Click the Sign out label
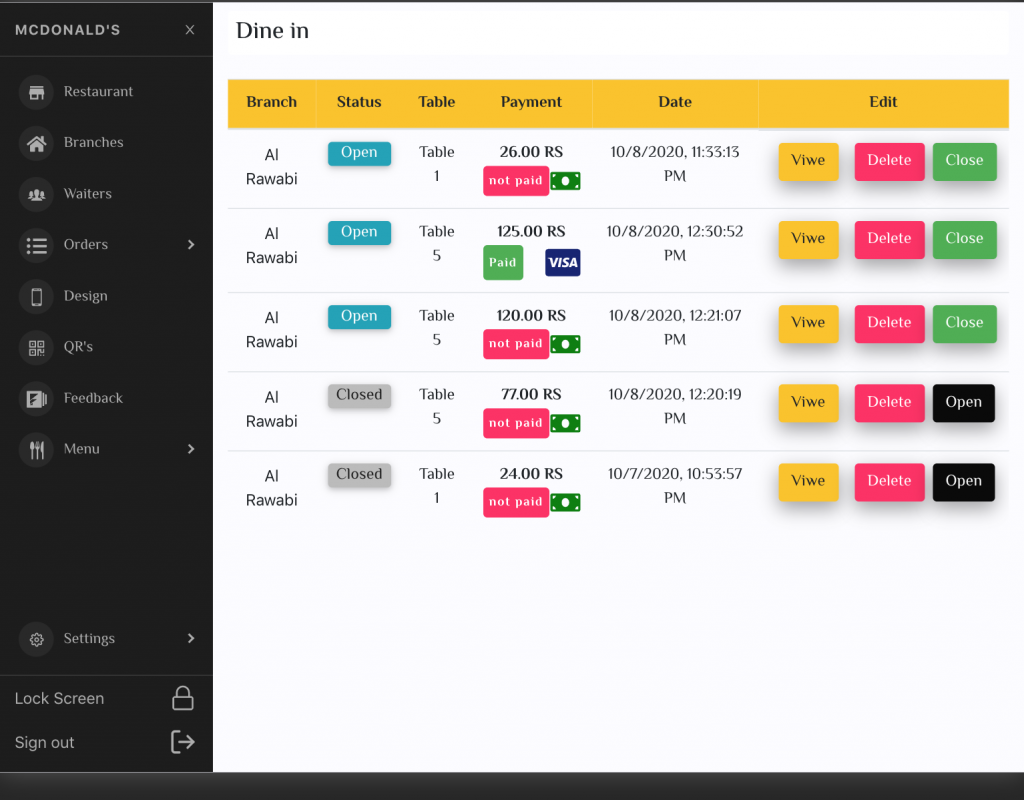1024x800 pixels. [44, 743]
